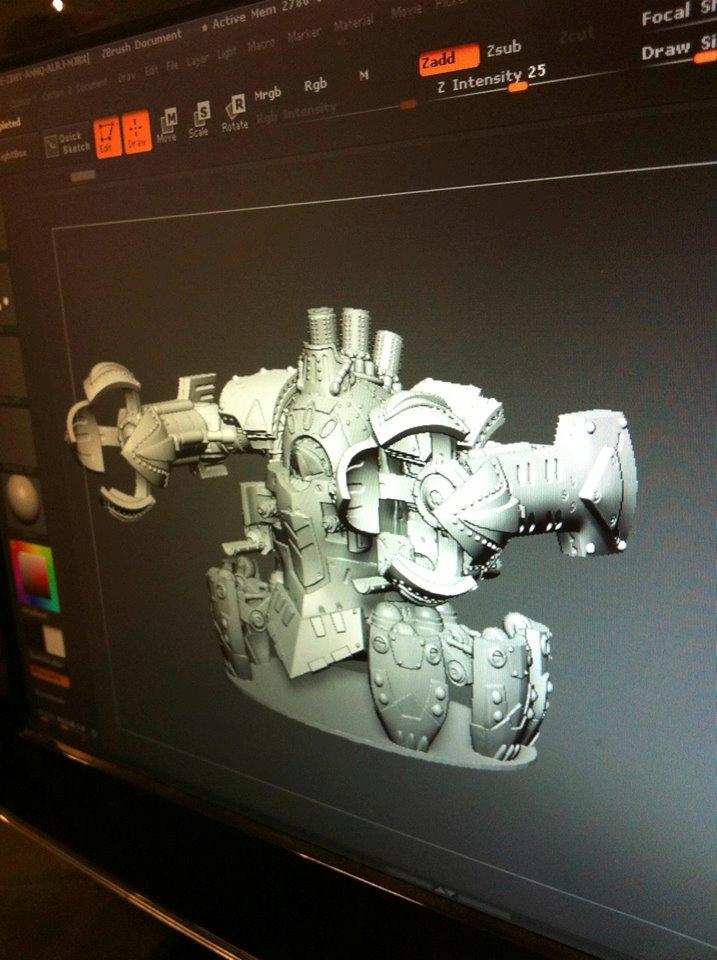
Task: Activate the Edit mode button
Action: [x=108, y=138]
